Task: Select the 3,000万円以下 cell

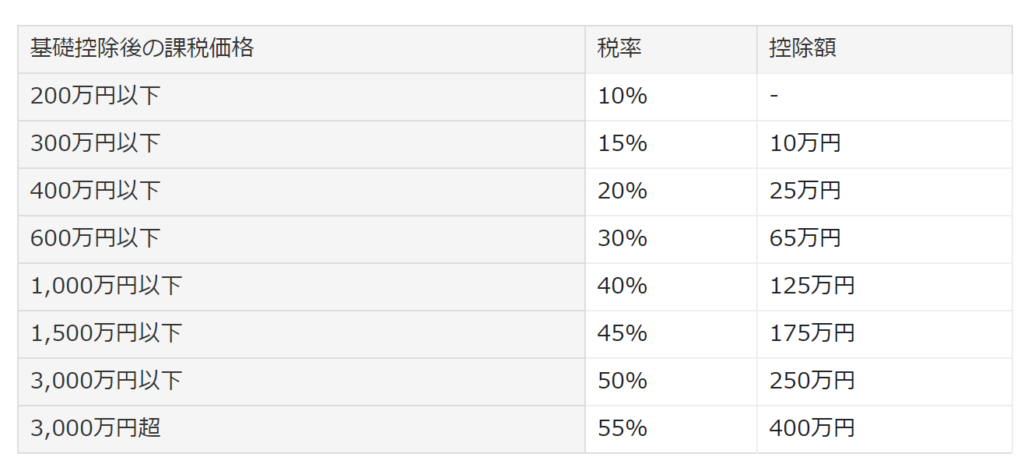Action: pos(301,382)
